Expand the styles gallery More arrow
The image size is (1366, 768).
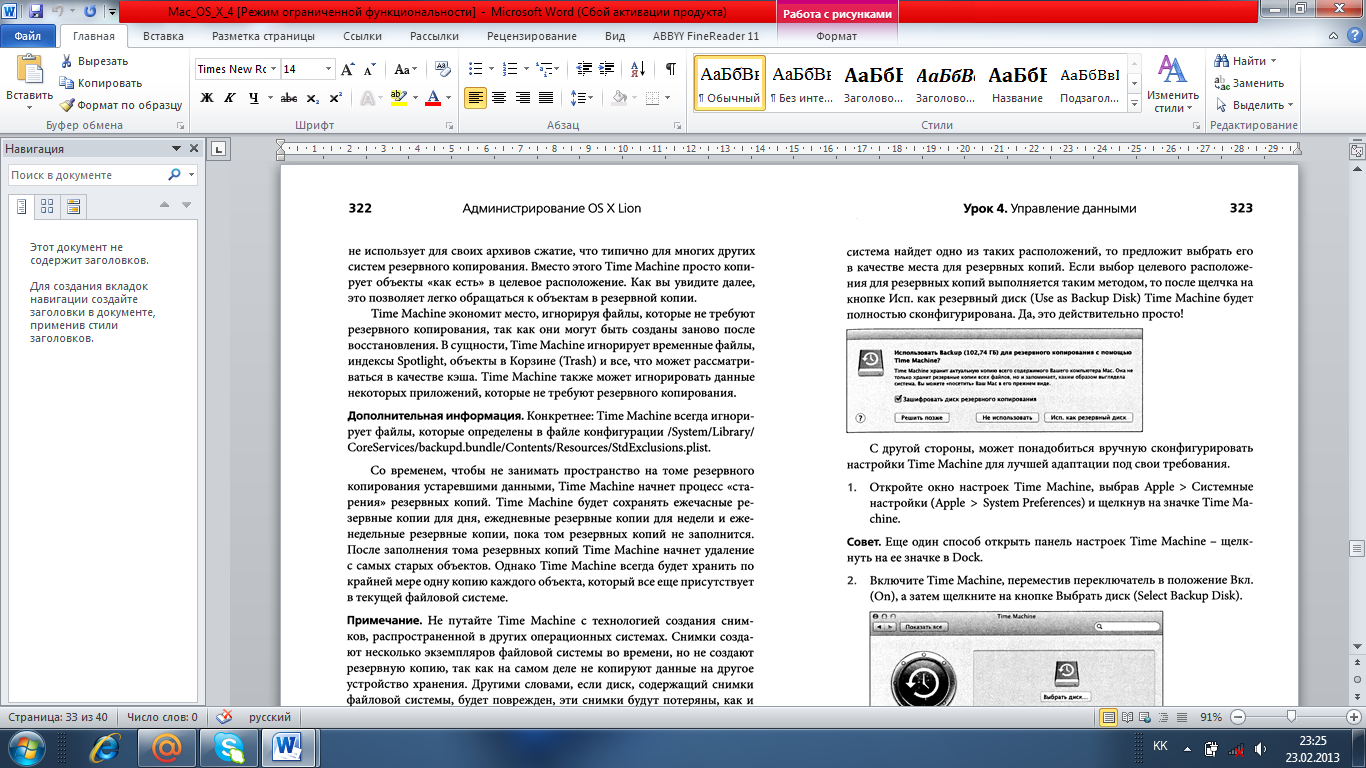(1132, 105)
